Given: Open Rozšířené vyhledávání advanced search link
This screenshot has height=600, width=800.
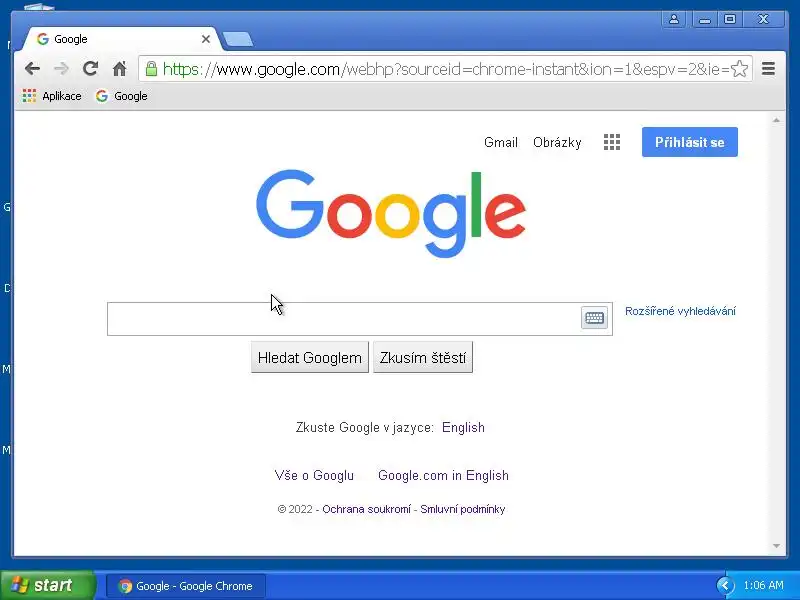Looking at the screenshot, I should tap(680, 311).
